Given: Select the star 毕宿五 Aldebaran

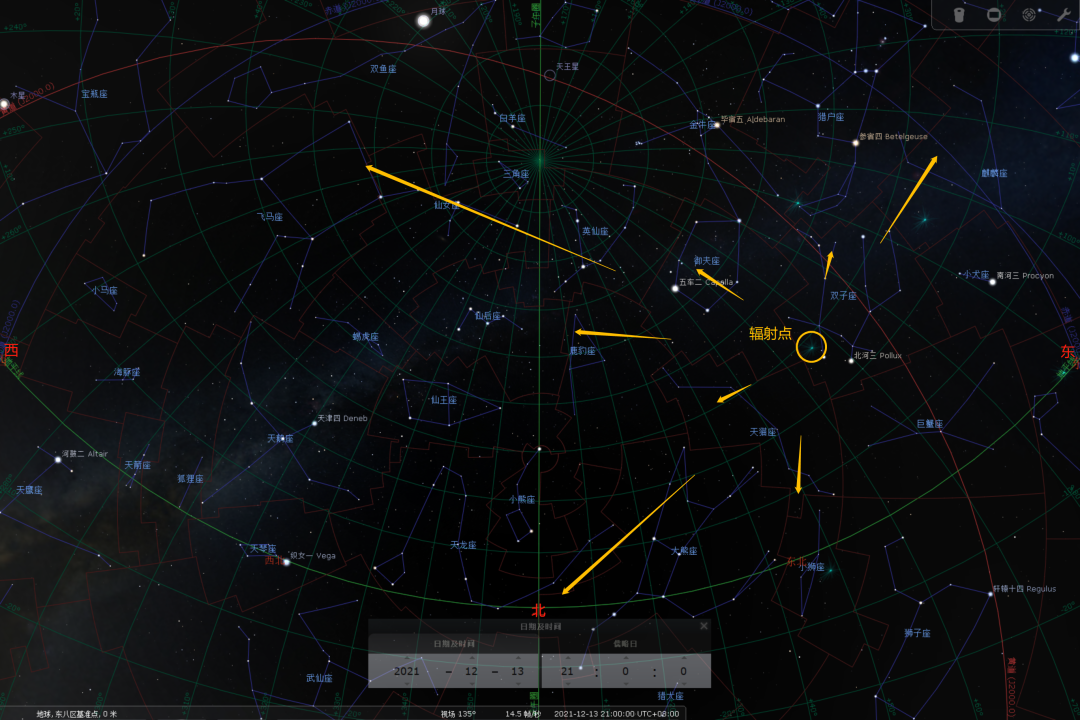Looking at the screenshot, I should coord(717,125).
